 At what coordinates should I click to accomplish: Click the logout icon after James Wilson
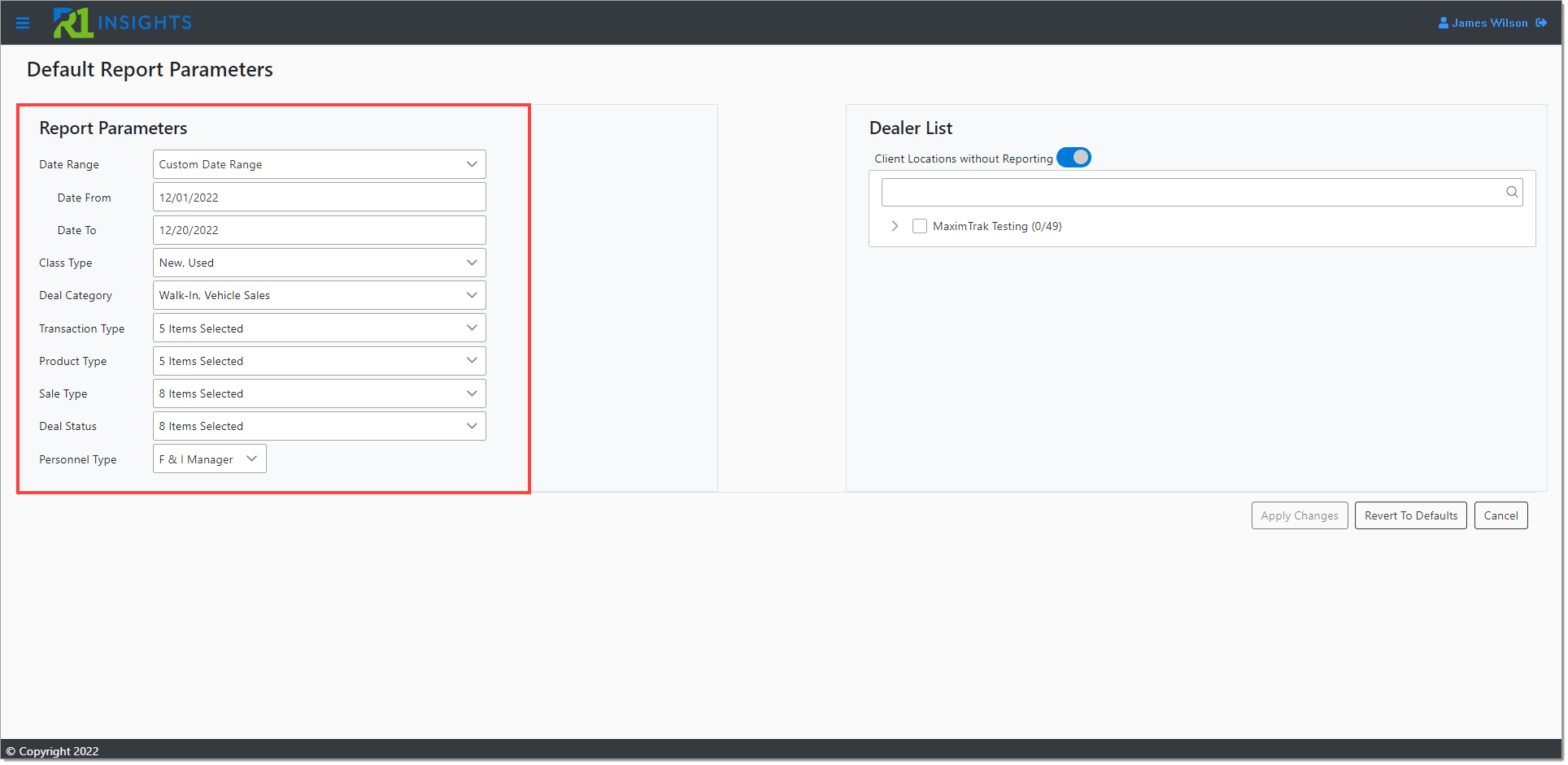tap(1541, 23)
